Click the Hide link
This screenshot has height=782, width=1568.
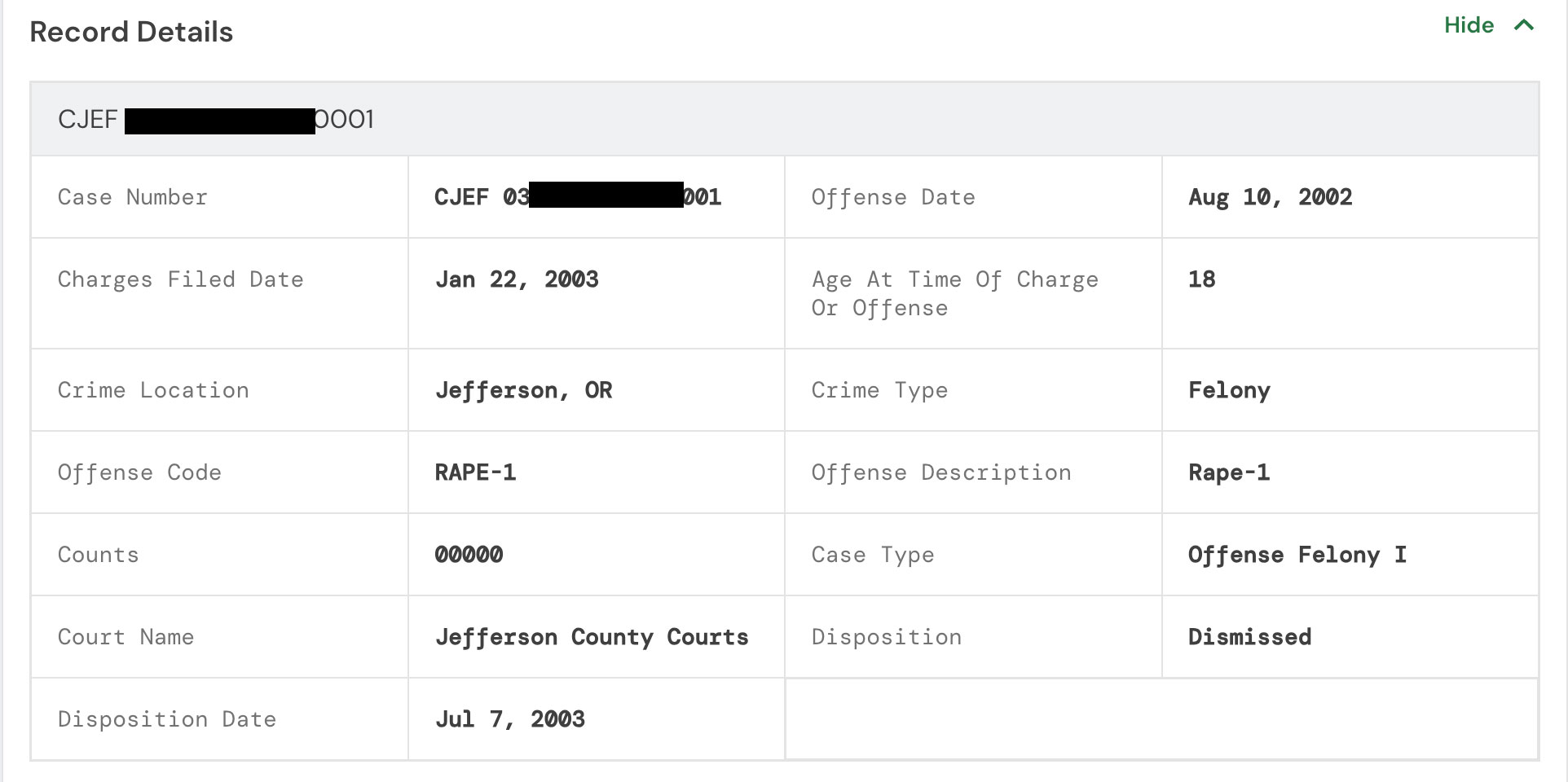(x=1468, y=25)
